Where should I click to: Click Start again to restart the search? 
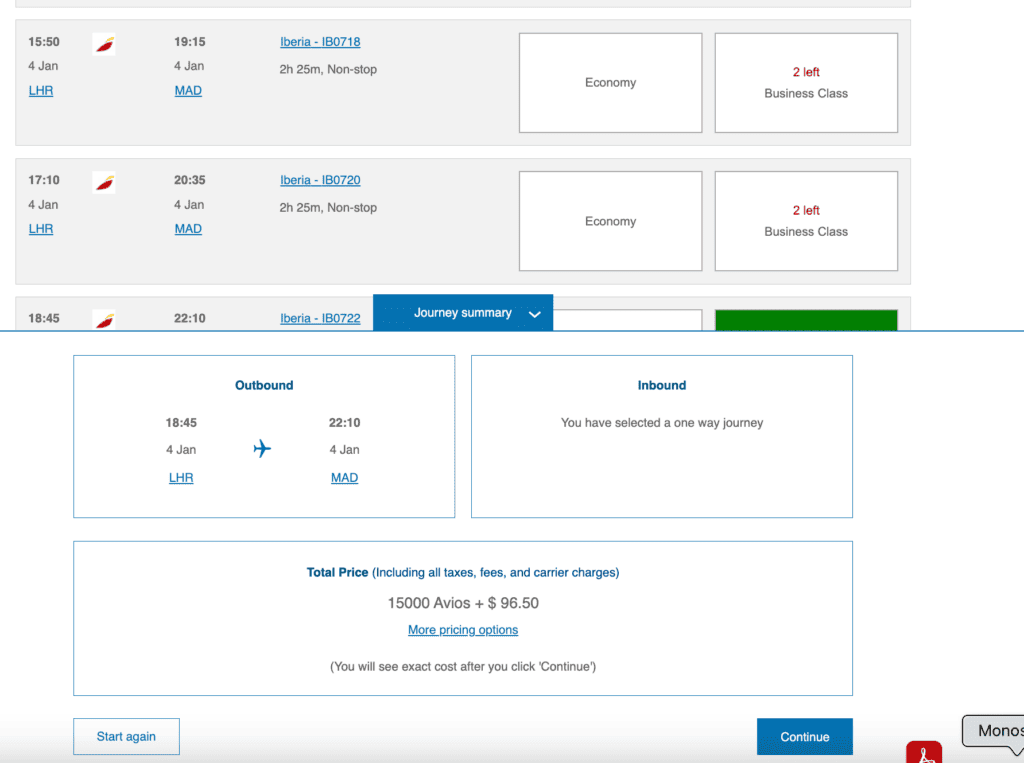(126, 736)
